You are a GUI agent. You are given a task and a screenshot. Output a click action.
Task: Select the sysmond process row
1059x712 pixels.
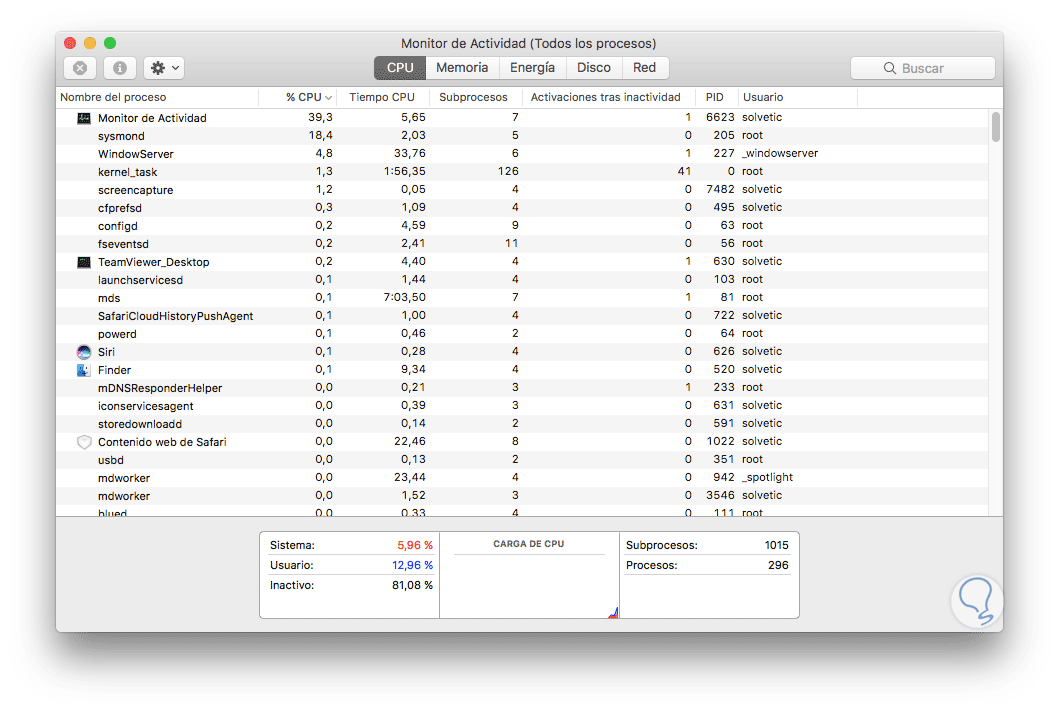pyautogui.click(x=522, y=136)
